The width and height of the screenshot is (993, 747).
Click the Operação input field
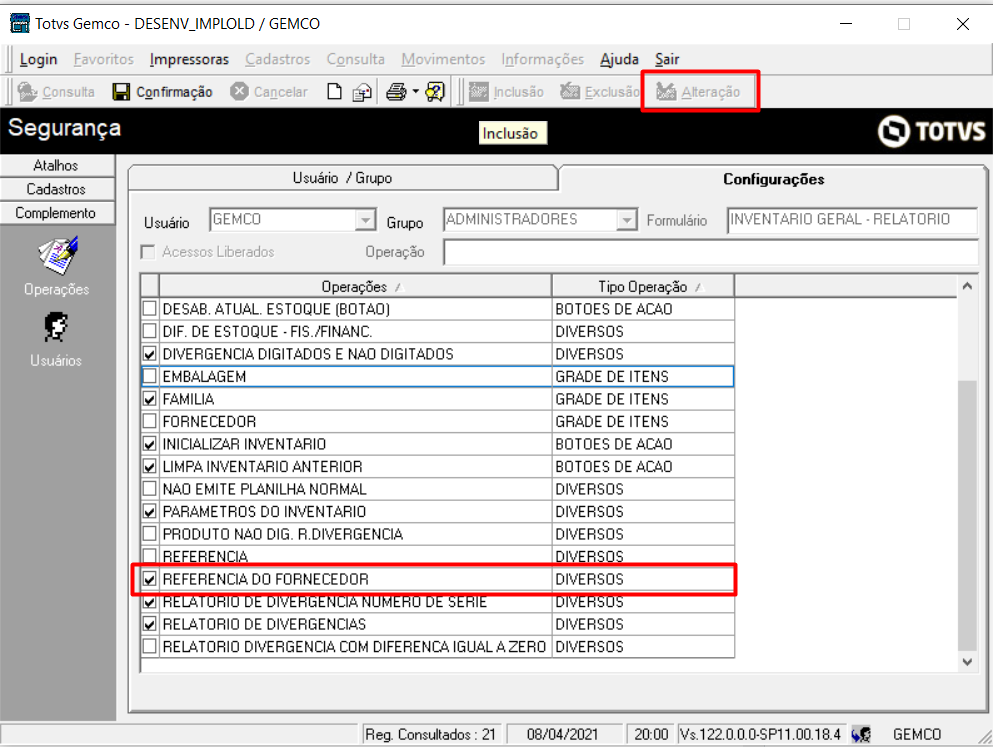[x=711, y=252]
